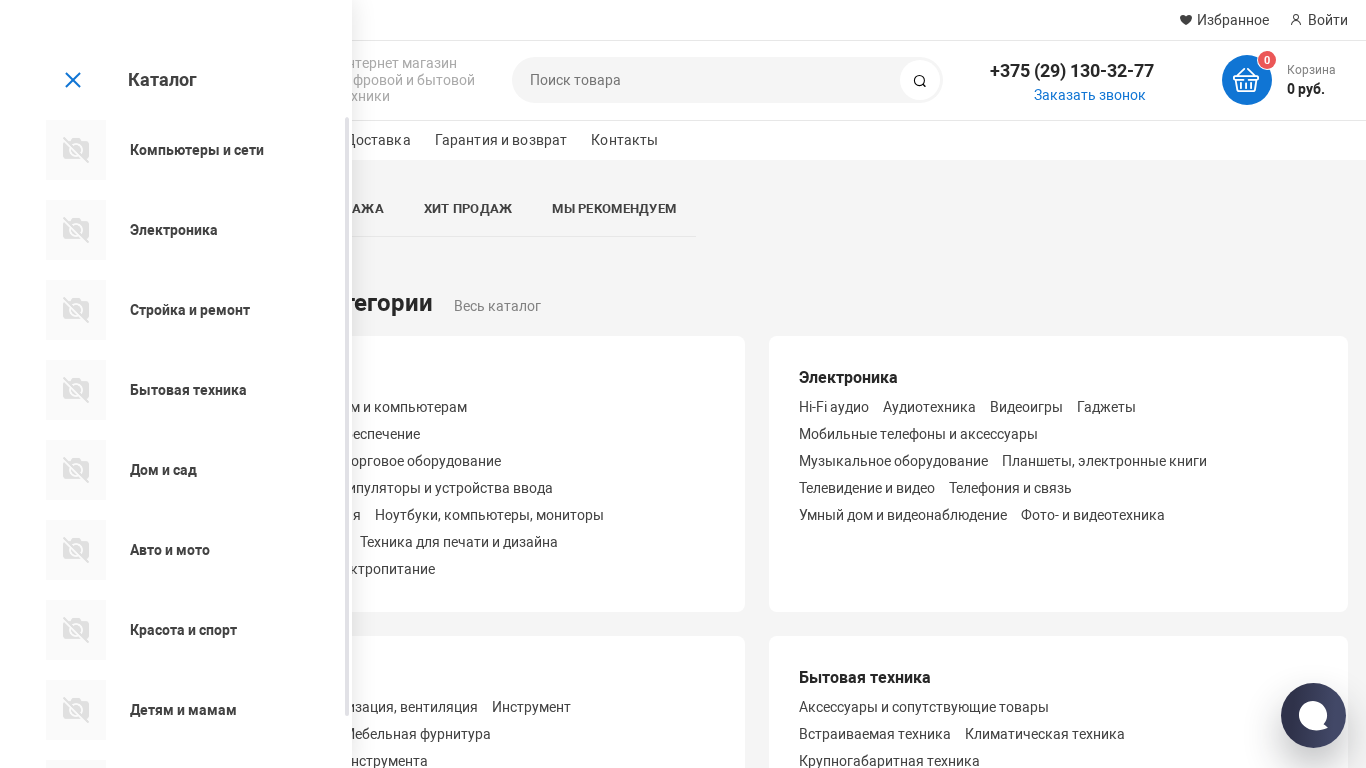Open Крупногабаритная техника subcategory

click(x=889, y=761)
